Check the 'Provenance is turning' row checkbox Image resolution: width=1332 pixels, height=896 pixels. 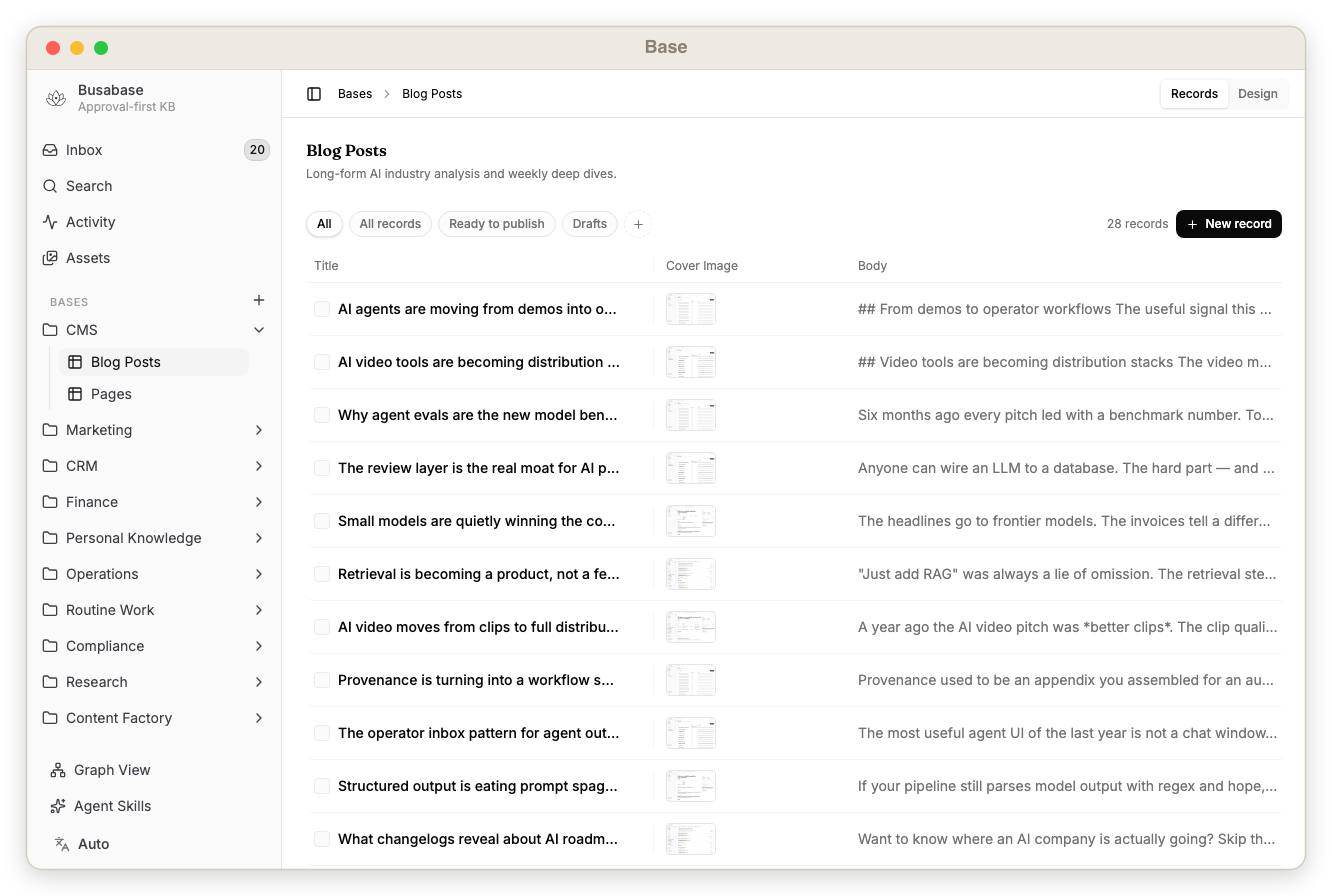tap(322, 680)
